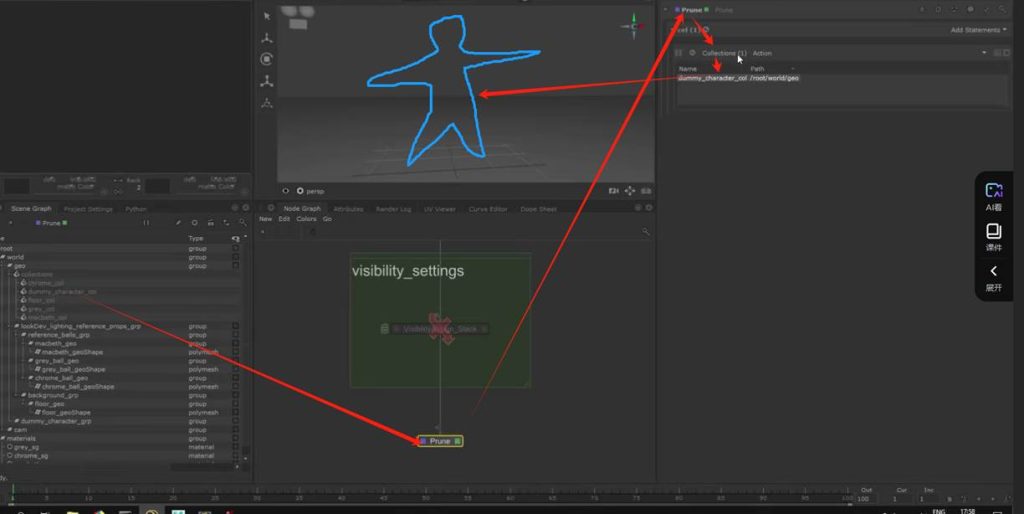Click the AI看 side panel icon
Image resolution: width=1024 pixels, height=514 pixels.
click(993, 195)
